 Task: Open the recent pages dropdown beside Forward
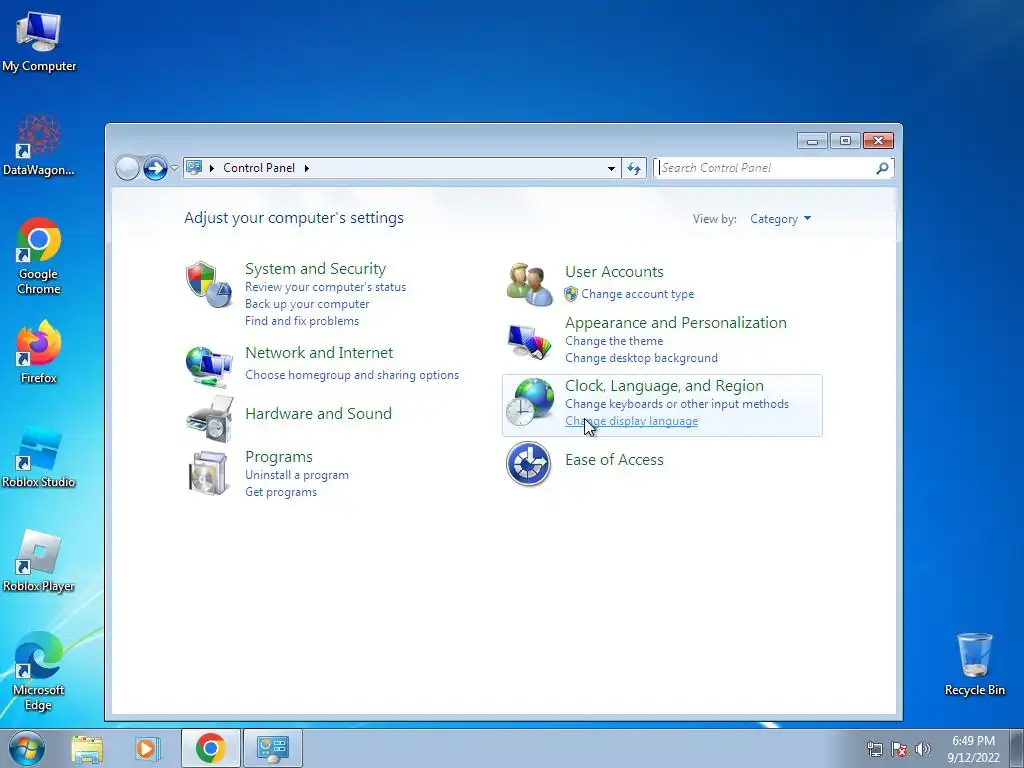point(174,168)
